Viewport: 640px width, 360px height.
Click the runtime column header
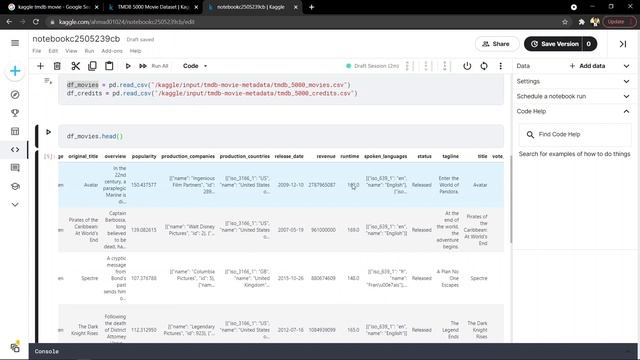[350, 156]
